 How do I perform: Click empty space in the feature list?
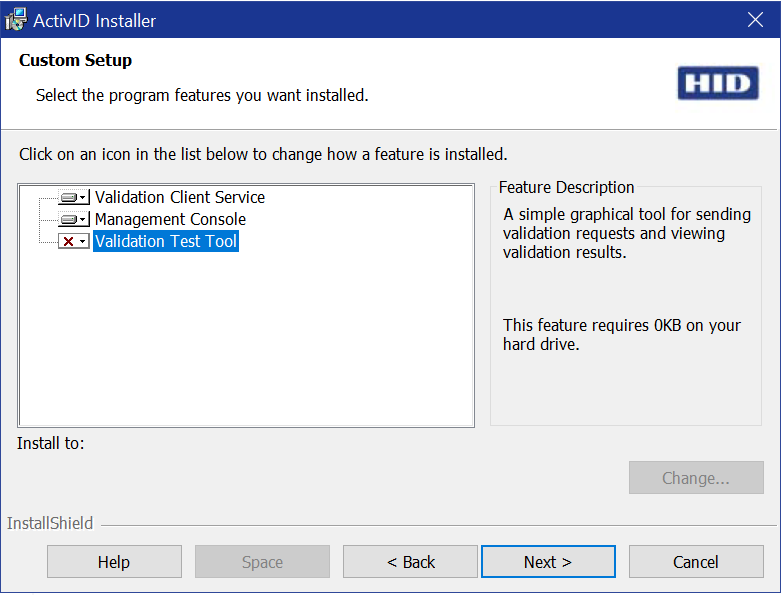click(x=246, y=339)
